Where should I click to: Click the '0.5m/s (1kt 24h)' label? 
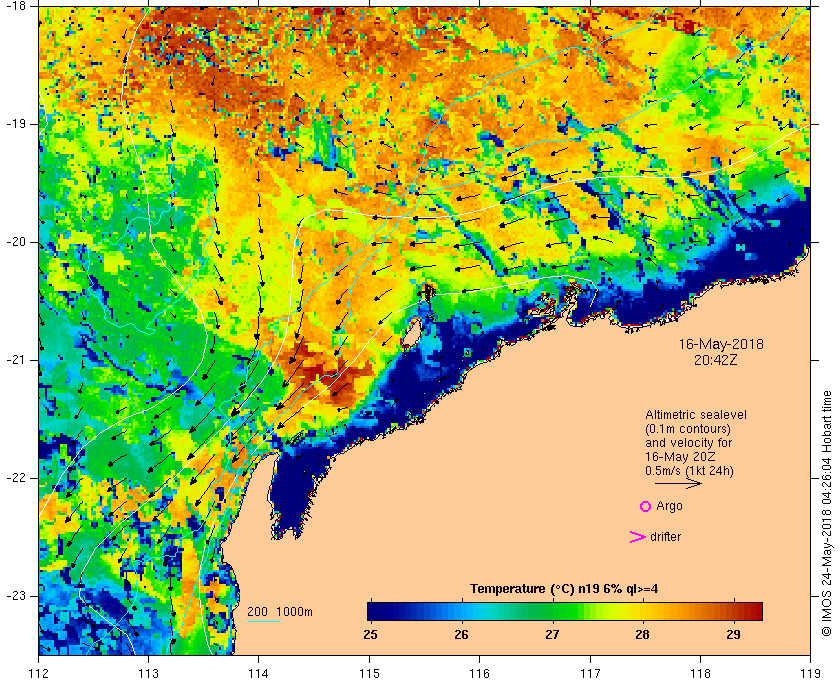[689, 471]
